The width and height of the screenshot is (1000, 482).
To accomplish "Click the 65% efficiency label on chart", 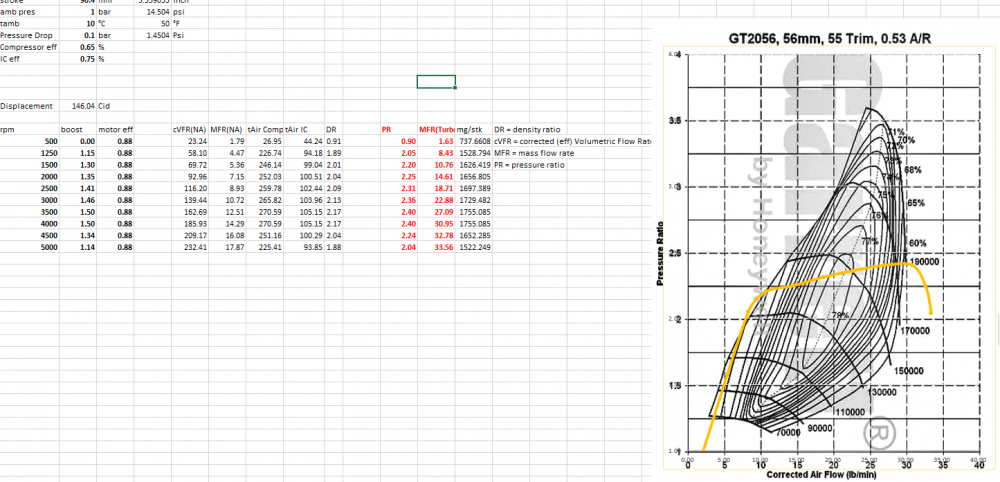I will pos(916,203).
